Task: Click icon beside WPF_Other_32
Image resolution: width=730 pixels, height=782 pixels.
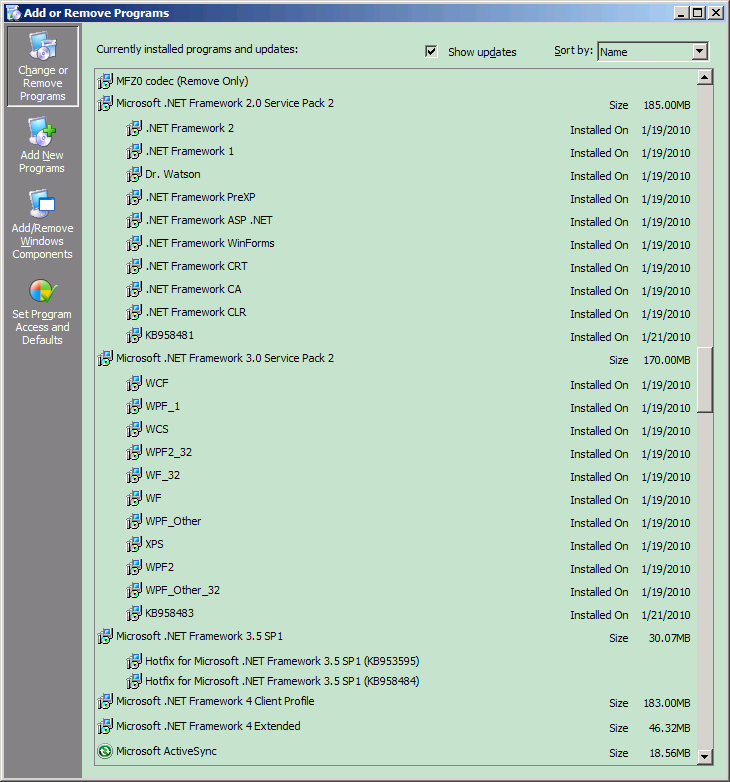Action: 134,590
